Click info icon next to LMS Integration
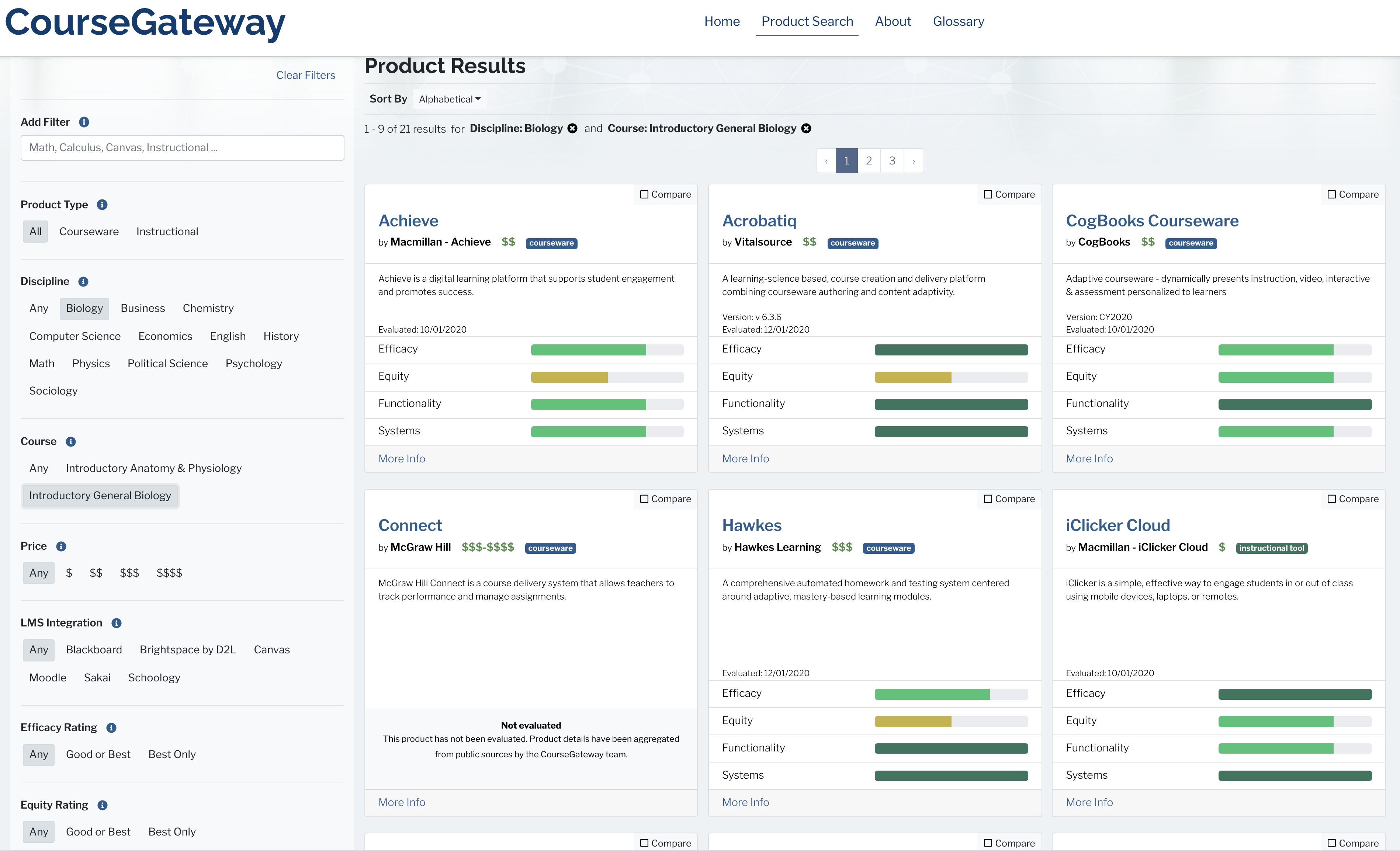 coord(117,623)
